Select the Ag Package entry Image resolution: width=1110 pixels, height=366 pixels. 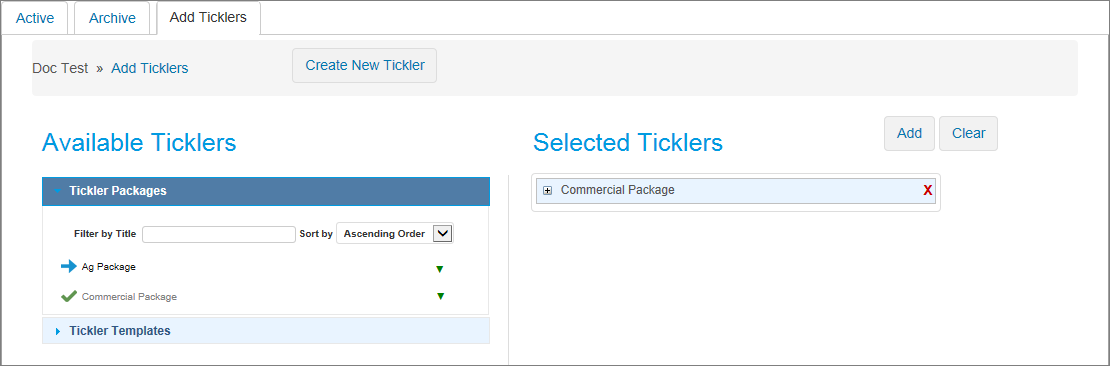108,267
